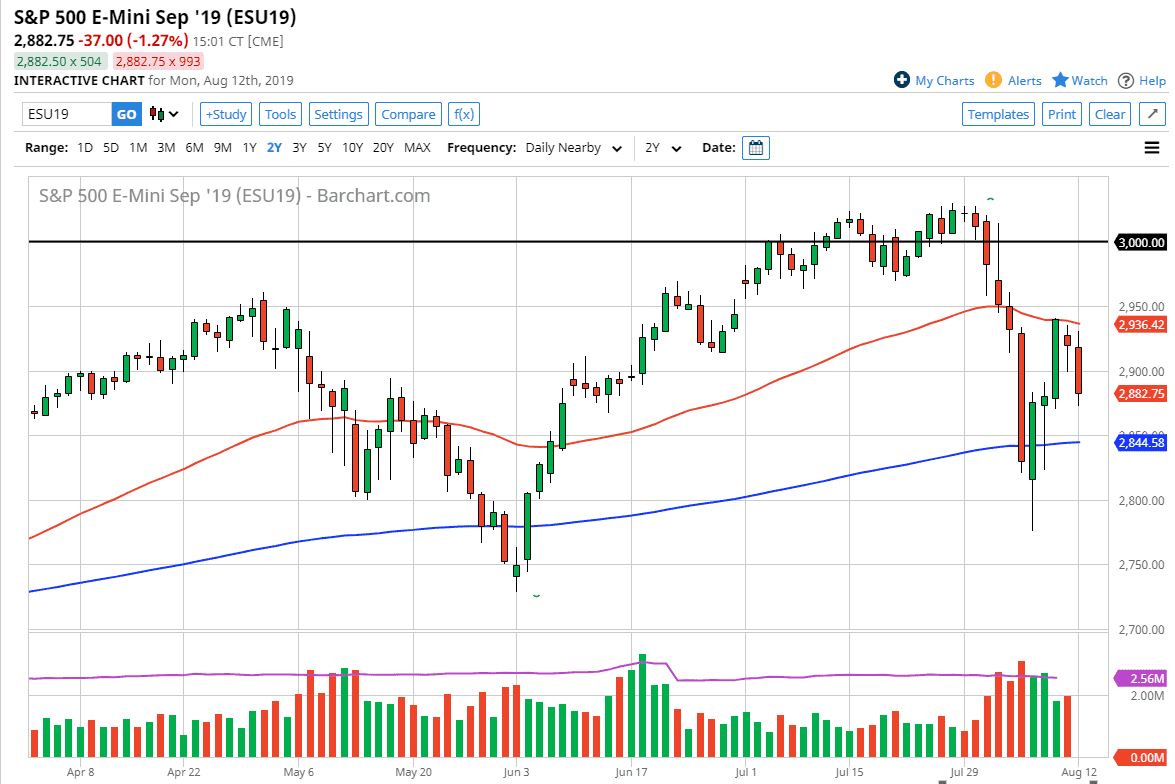The width and height of the screenshot is (1175, 784).
Task: Open the chart style chevron dropdown
Action: [172, 114]
